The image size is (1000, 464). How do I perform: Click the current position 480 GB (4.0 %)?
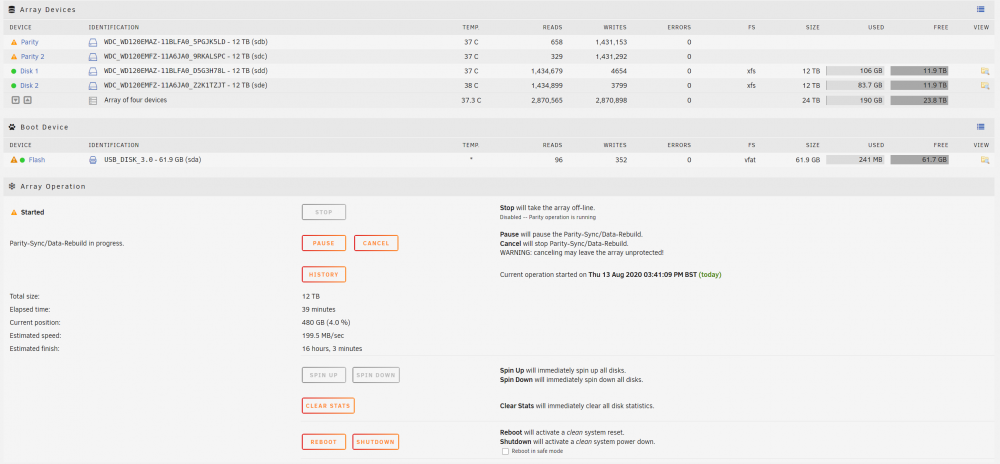tap(326, 323)
